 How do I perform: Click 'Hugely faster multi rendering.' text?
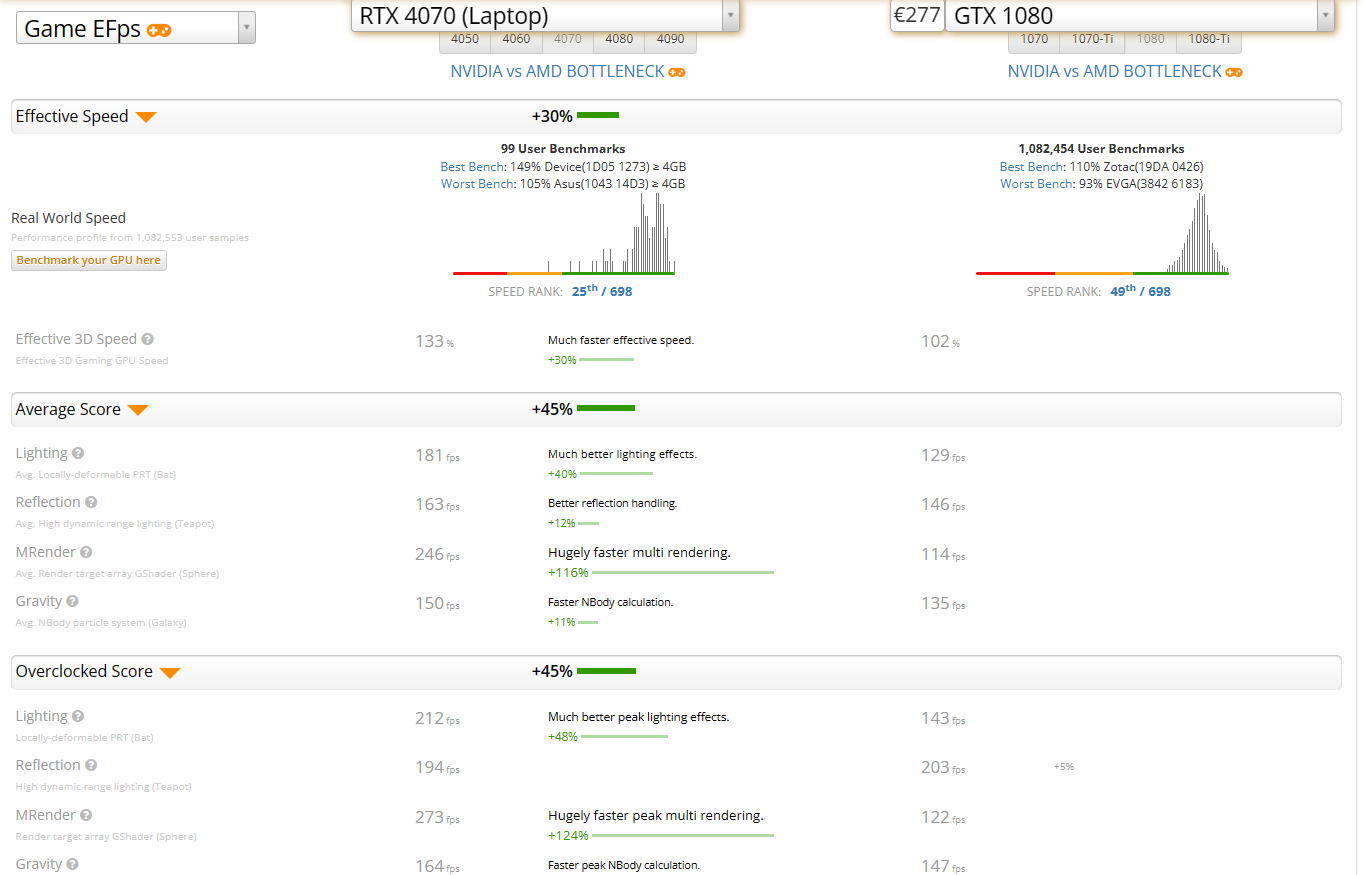click(x=639, y=552)
